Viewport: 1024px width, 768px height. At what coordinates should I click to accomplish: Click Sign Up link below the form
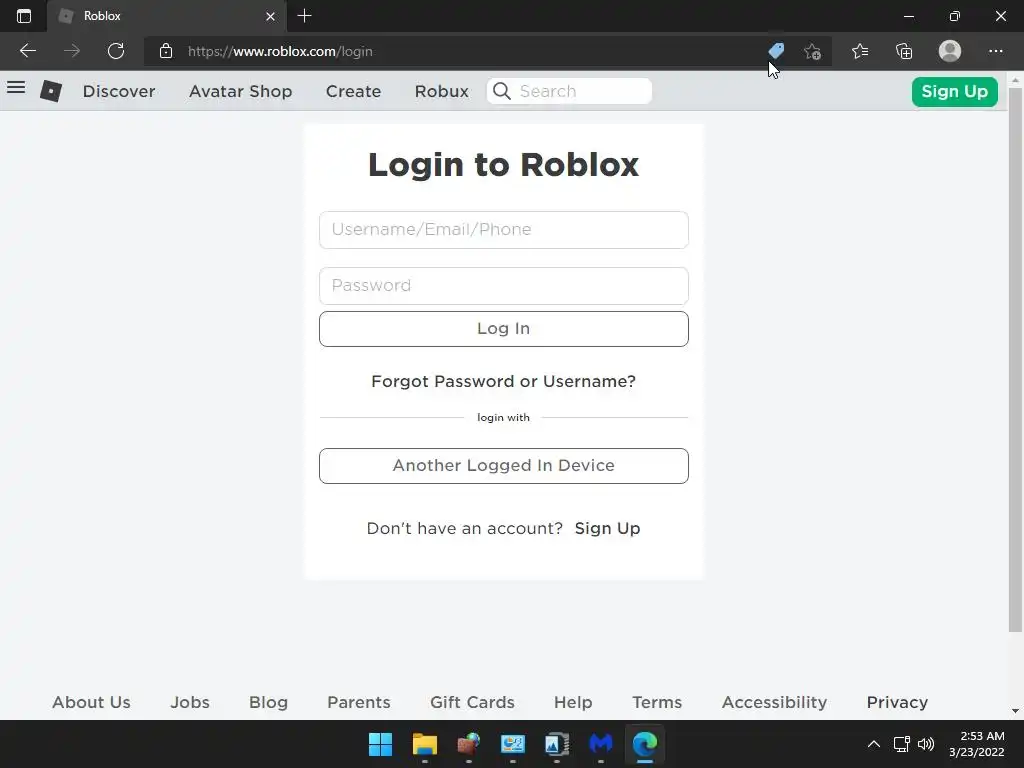(607, 528)
